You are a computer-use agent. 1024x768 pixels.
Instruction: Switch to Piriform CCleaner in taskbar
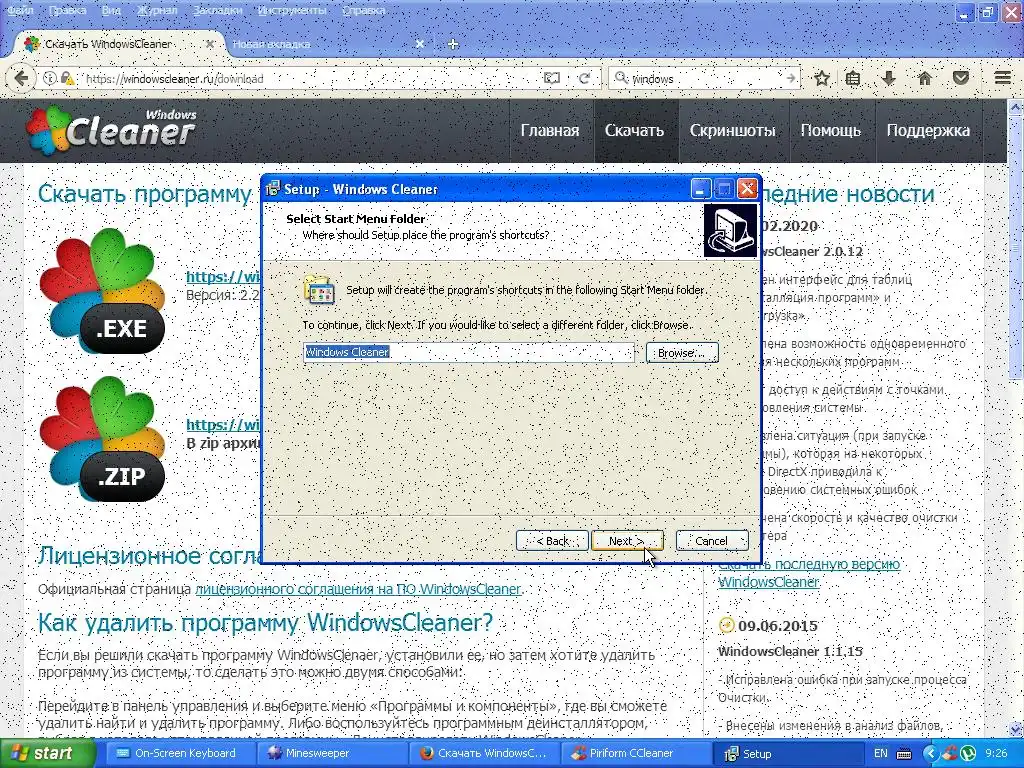(637, 754)
